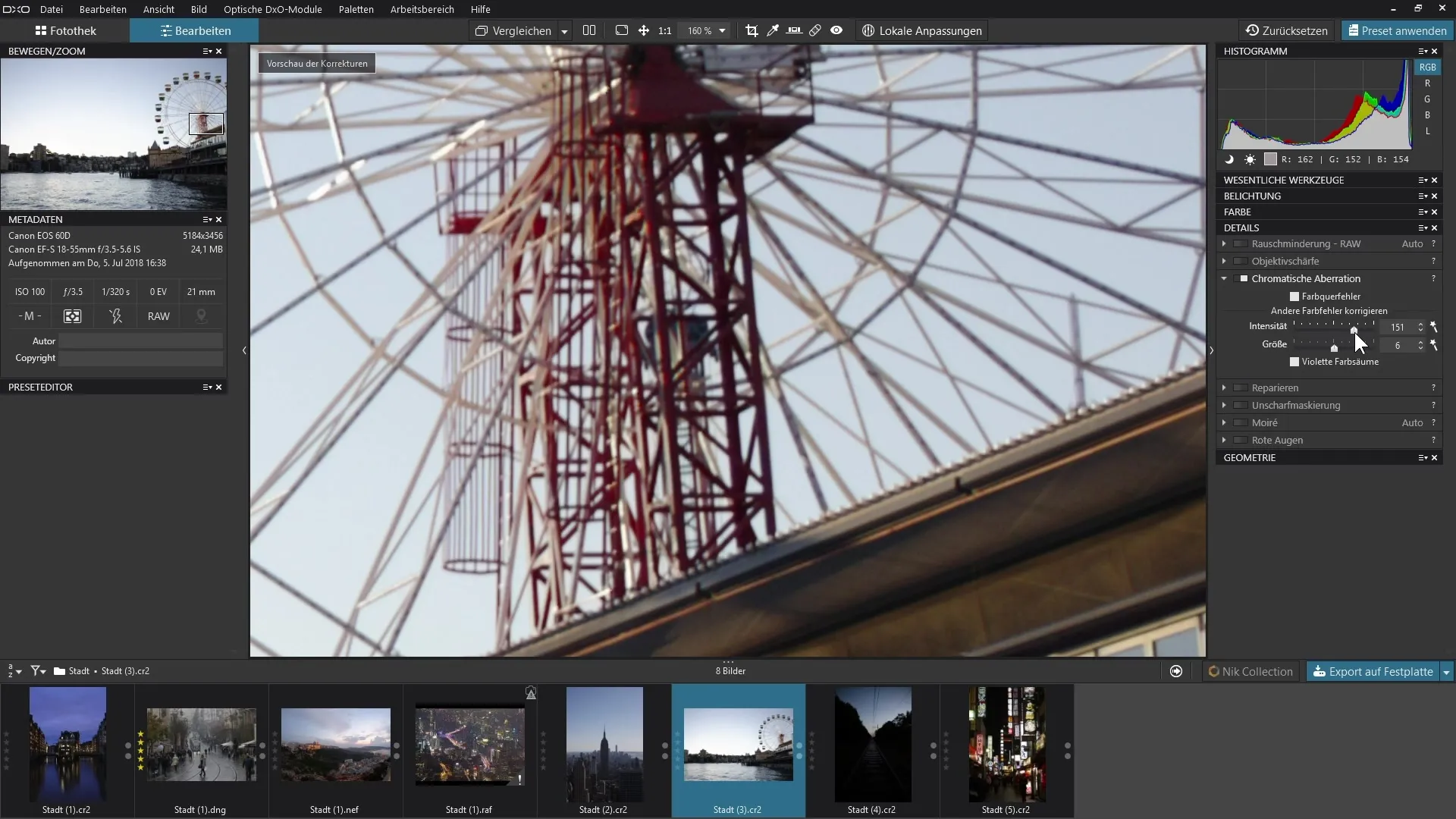Select the Crop tool icon
This screenshot has height=819, width=1456.
pos(752,30)
